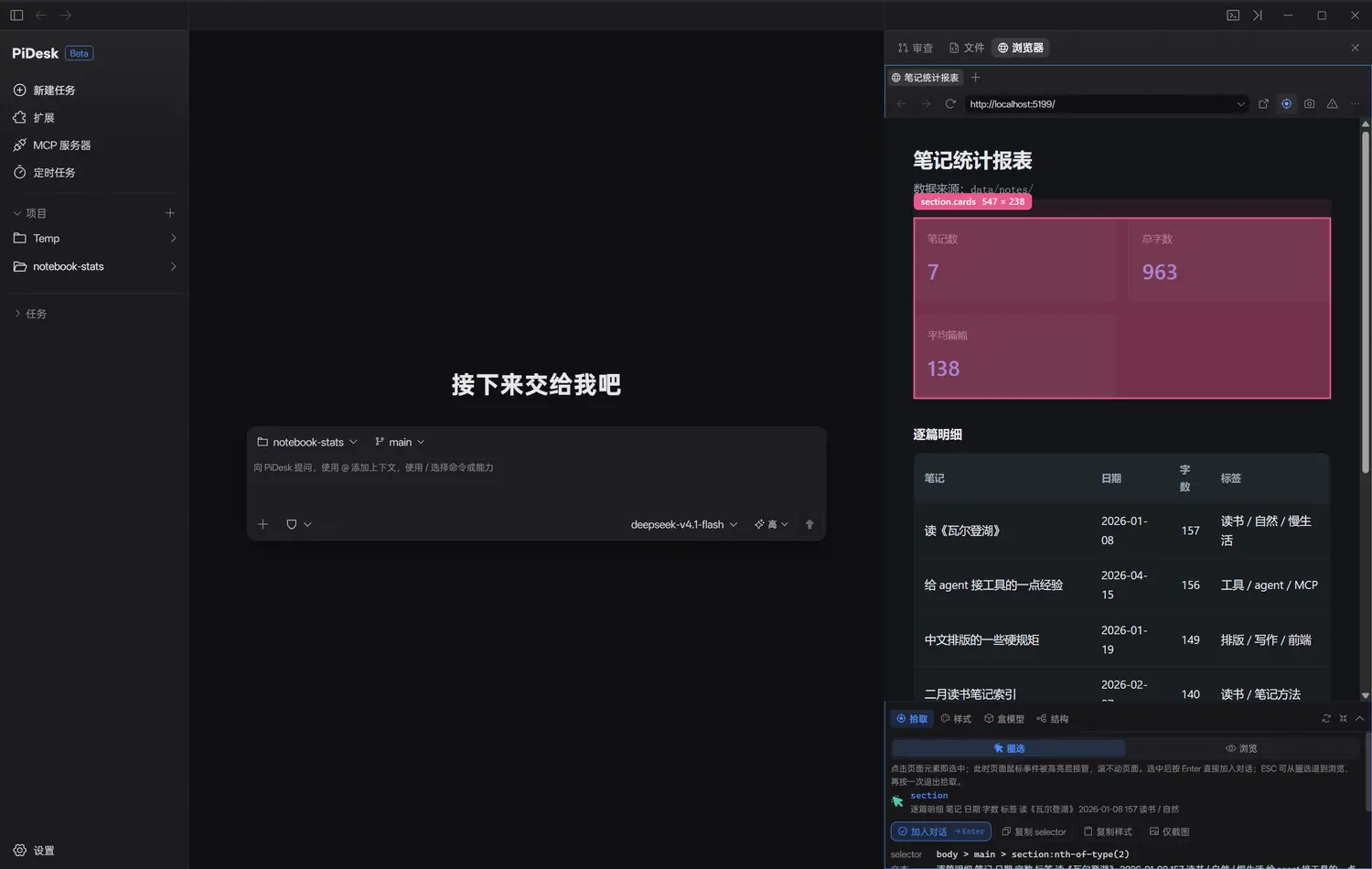Collapse the 项目 section

(x=29, y=213)
